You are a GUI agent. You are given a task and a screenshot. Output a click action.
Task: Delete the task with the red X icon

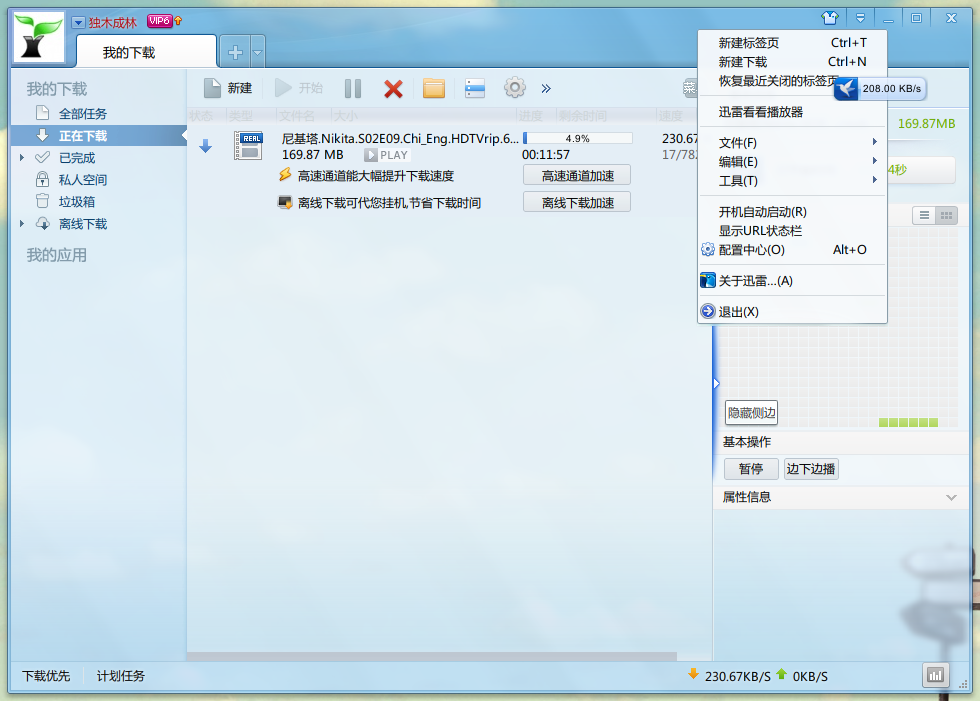click(393, 89)
